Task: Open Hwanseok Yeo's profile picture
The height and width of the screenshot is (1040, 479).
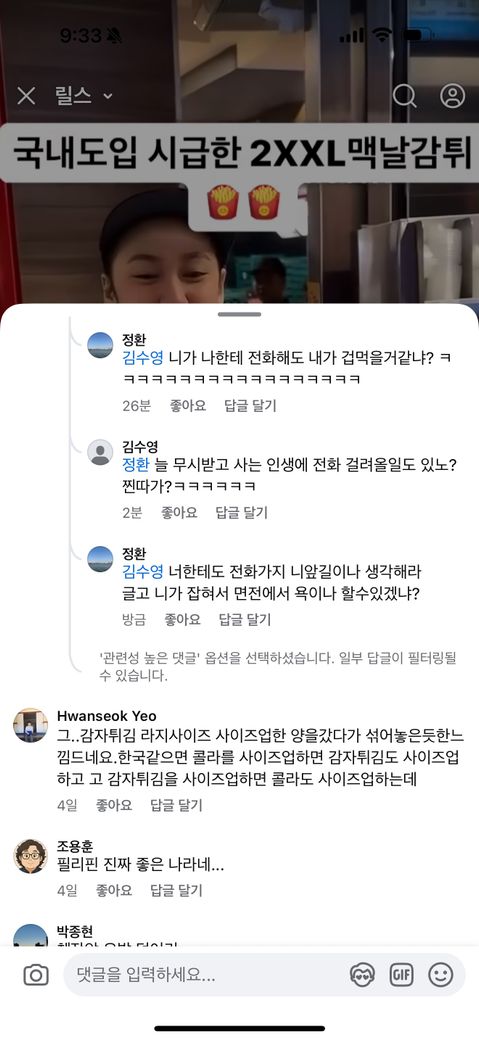Action: pyautogui.click(x=31, y=725)
